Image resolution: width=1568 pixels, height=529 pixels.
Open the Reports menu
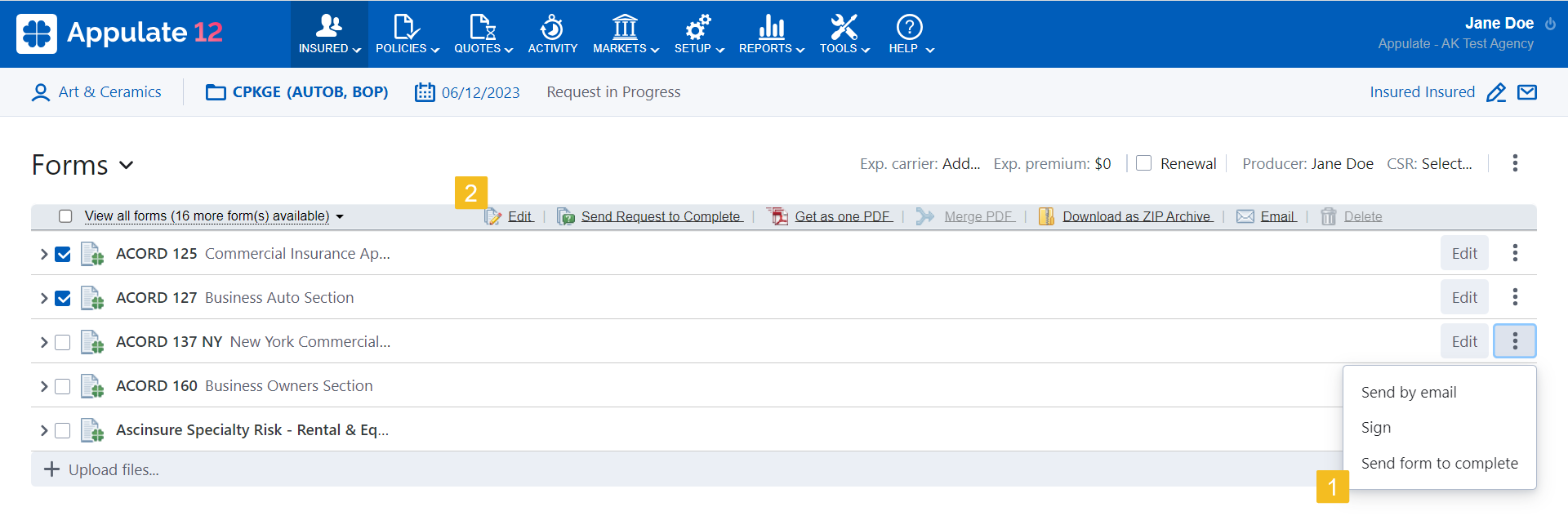[772, 34]
